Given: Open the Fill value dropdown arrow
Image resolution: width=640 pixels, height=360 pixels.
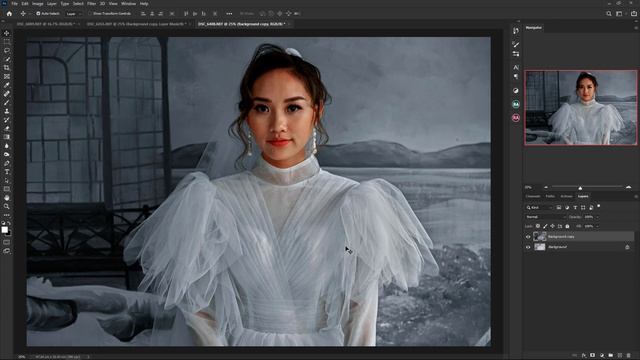Looking at the screenshot, I should [x=598, y=226].
